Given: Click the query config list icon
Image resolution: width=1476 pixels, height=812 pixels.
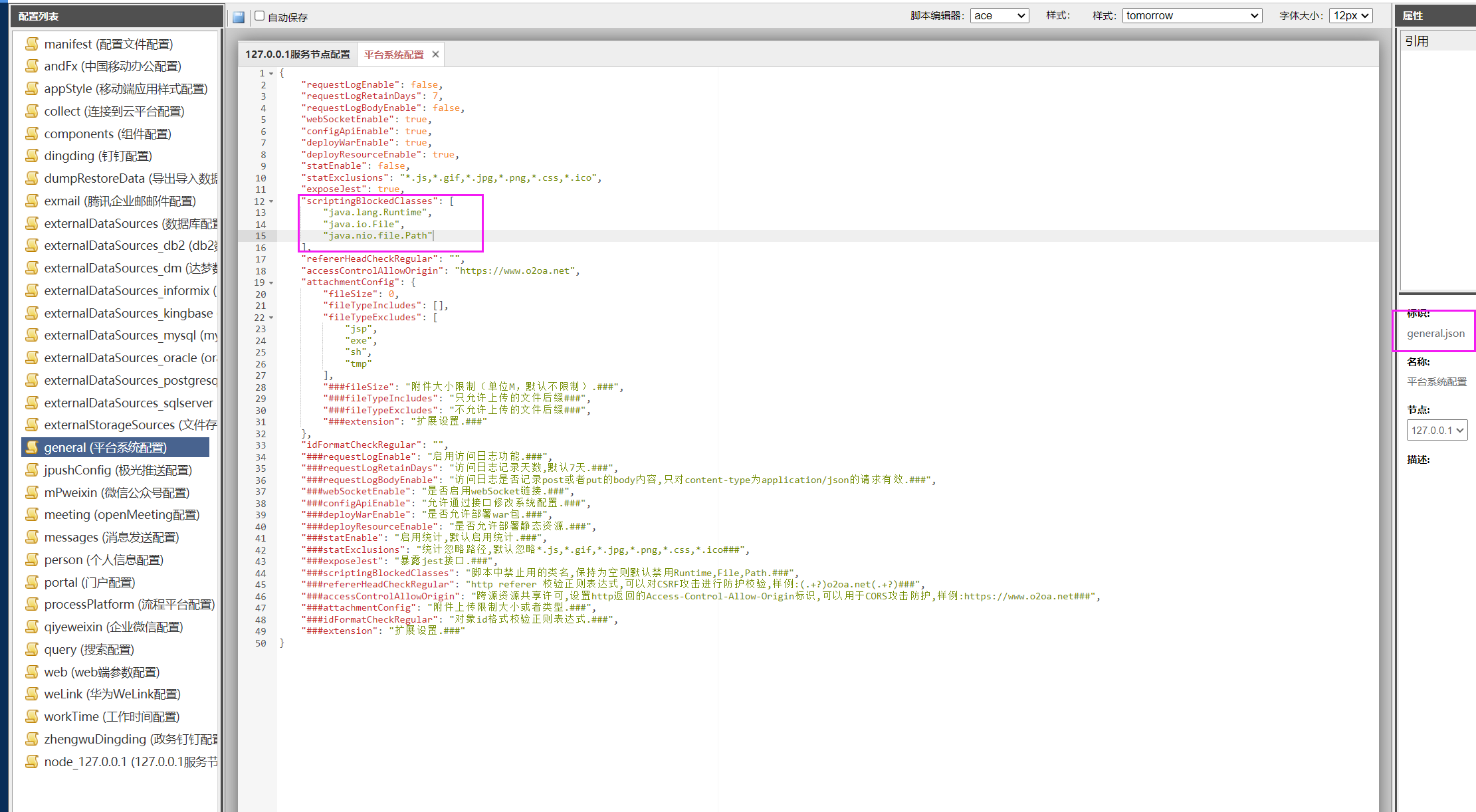Looking at the screenshot, I should point(31,649).
